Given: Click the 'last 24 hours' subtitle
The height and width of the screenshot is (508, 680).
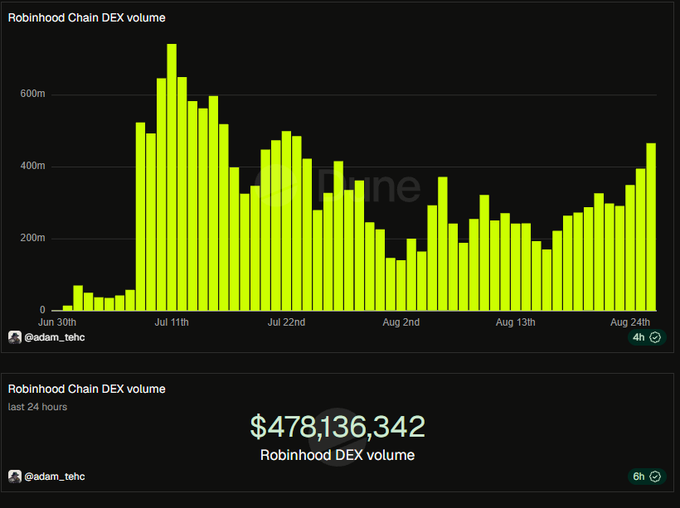Looking at the screenshot, I should point(38,407).
